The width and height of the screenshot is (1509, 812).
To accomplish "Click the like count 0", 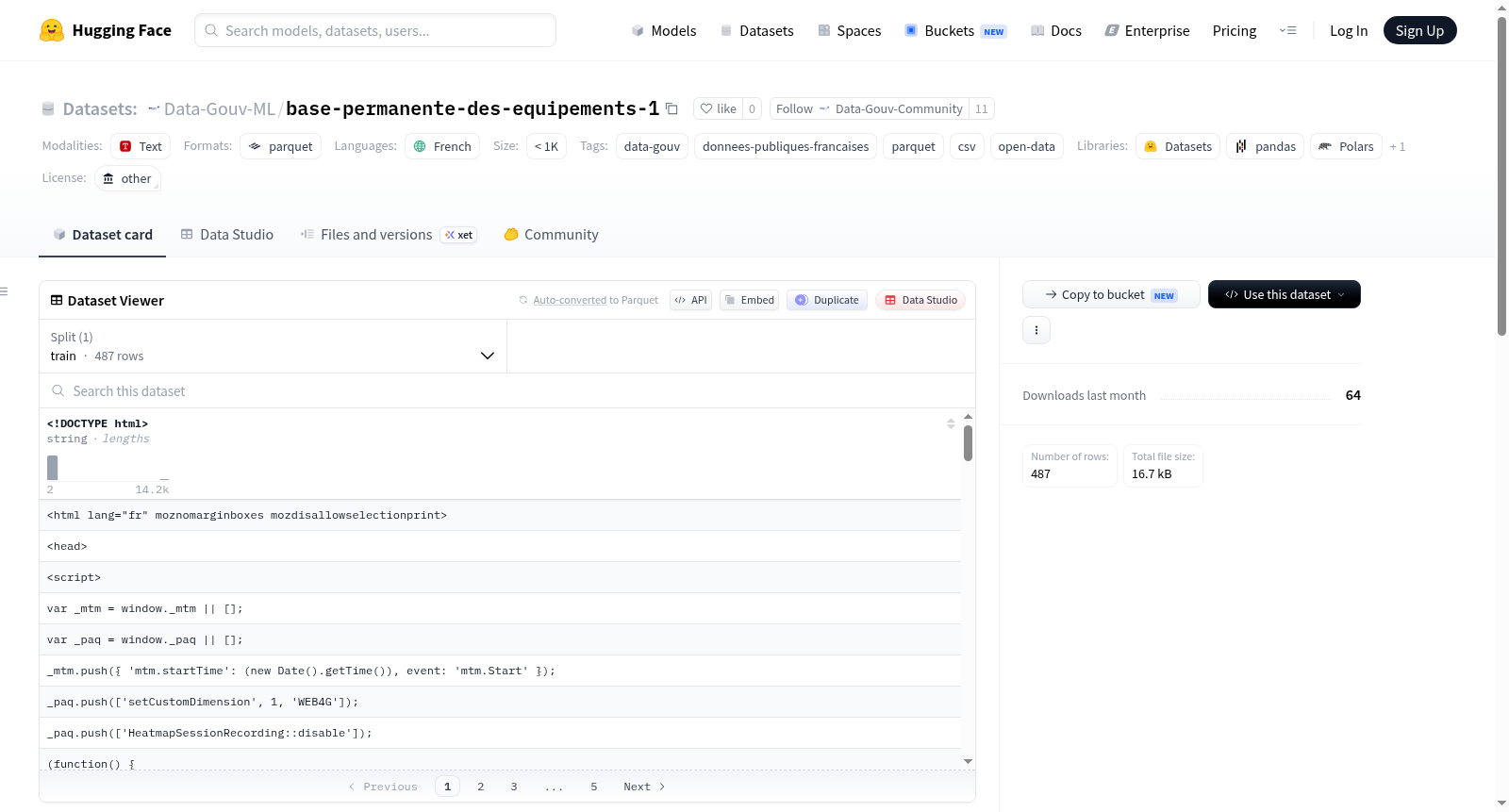I will (752, 108).
